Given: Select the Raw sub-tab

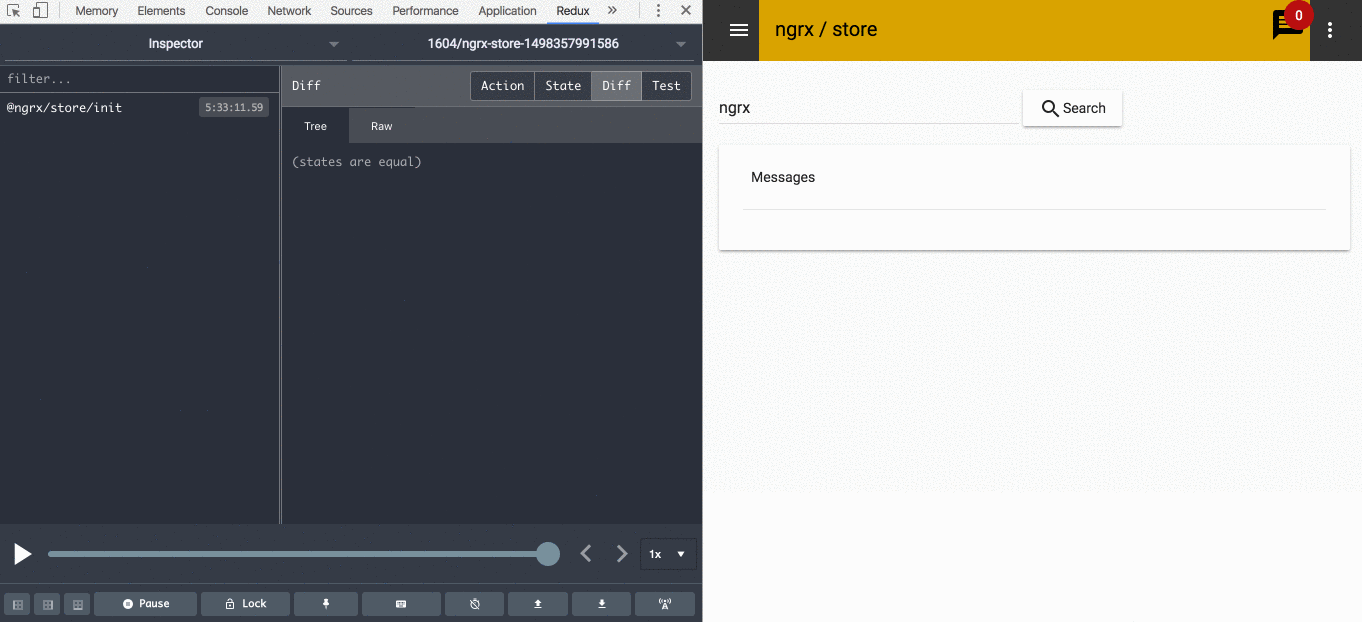Looking at the screenshot, I should 381,126.
